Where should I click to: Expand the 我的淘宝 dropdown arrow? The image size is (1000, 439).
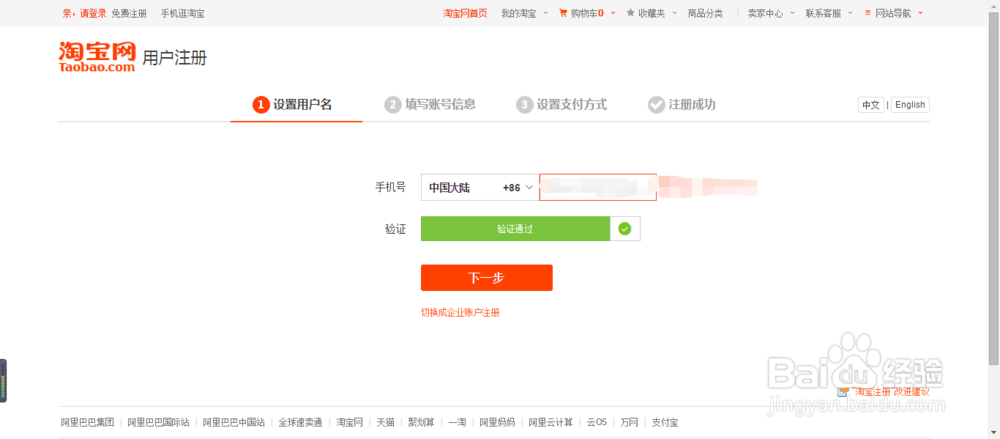(545, 13)
